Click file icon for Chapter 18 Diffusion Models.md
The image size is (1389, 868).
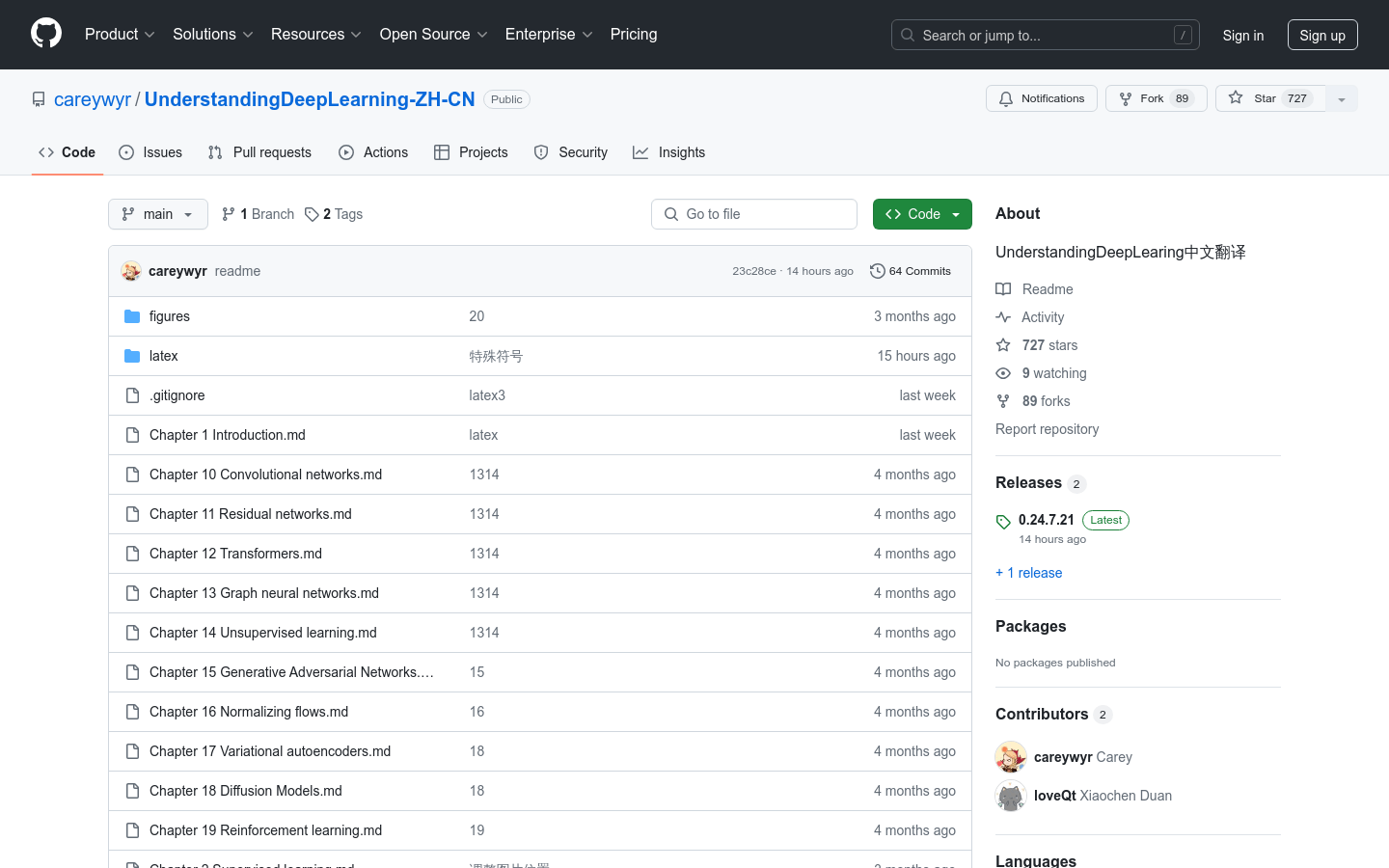pos(132,791)
